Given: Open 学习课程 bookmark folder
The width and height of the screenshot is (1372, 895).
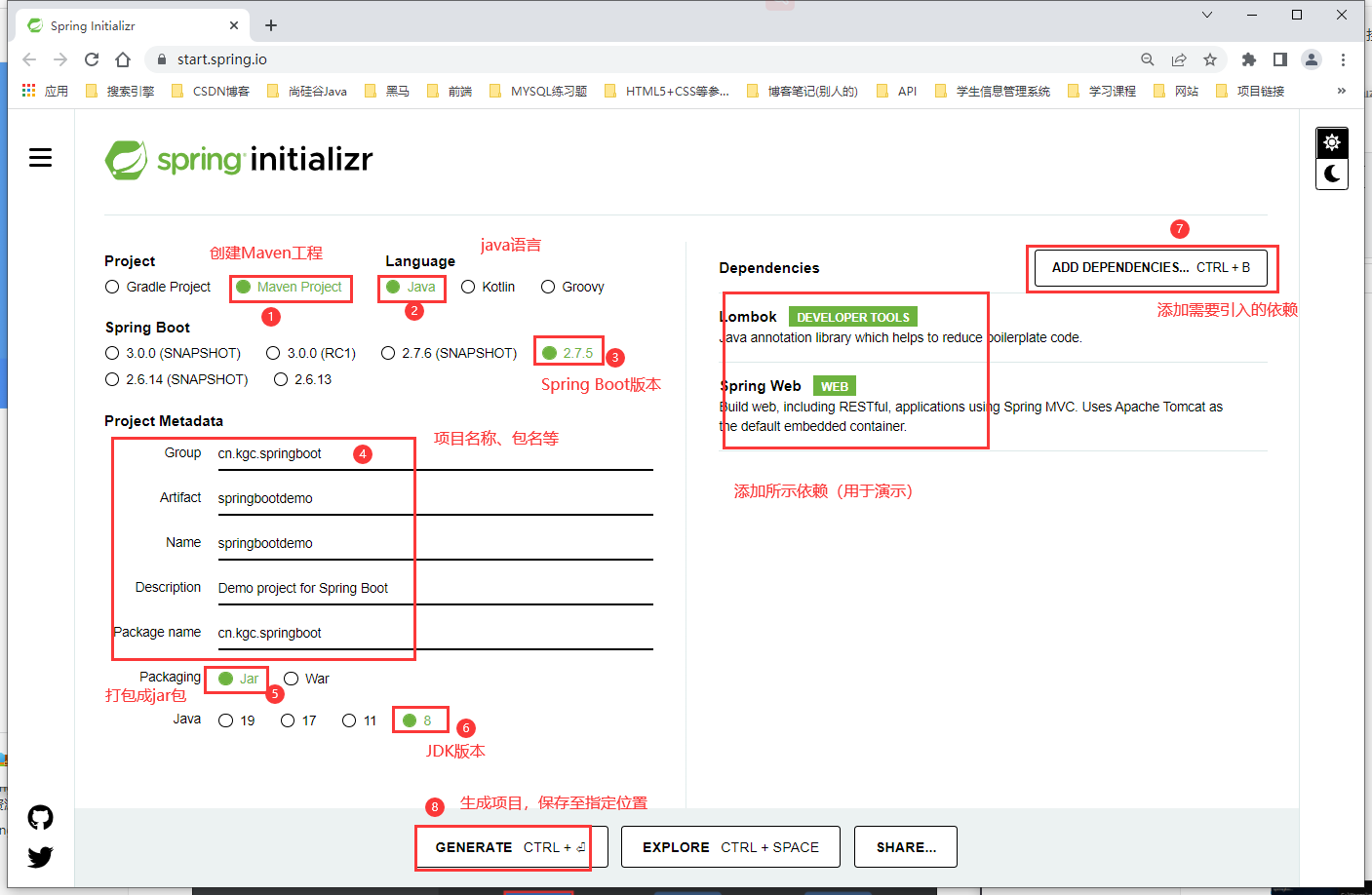Looking at the screenshot, I should [1102, 91].
